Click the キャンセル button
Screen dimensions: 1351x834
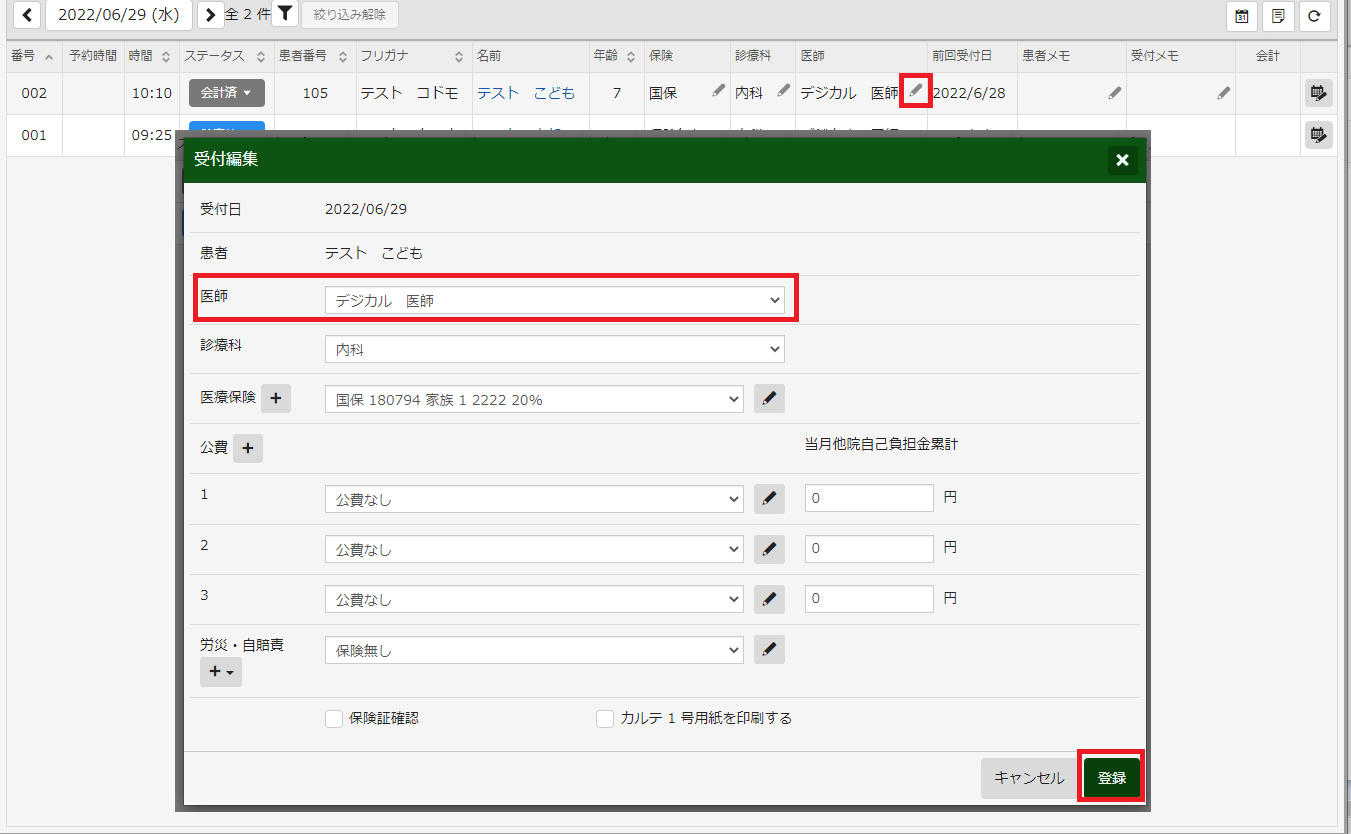(x=1030, y=777)
